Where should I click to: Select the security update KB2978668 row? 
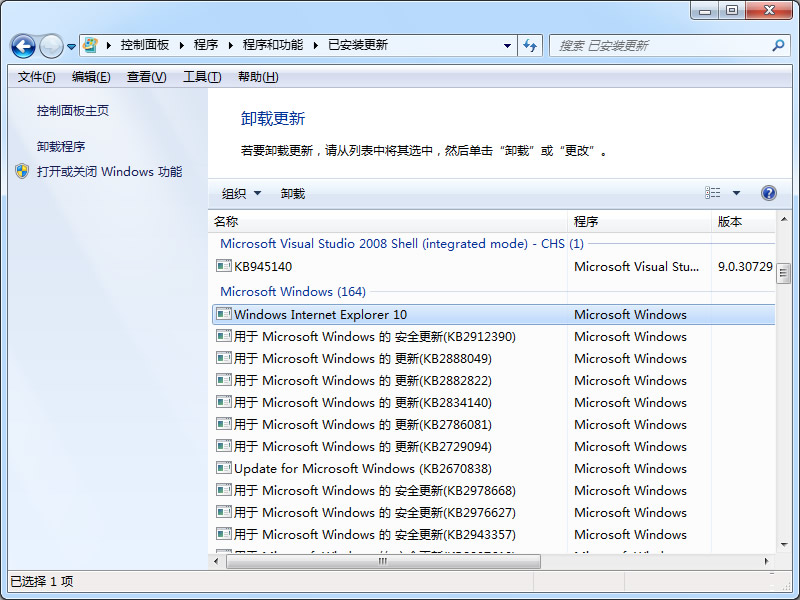click(x=493, y=490)
